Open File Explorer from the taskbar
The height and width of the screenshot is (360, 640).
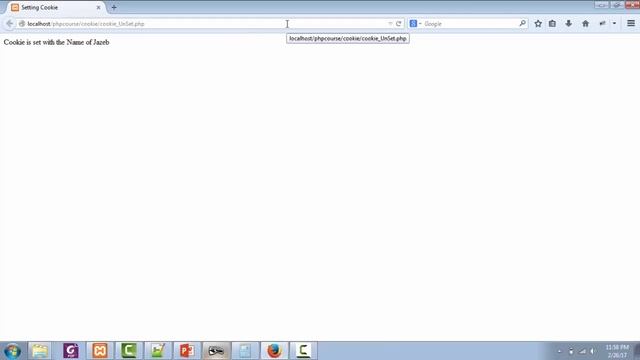click(40, 351)
